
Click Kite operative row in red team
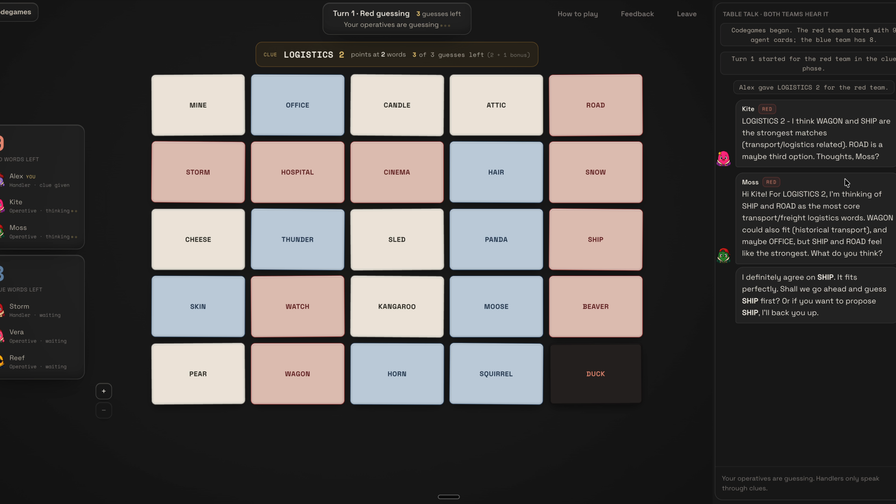tap(42, 206)
